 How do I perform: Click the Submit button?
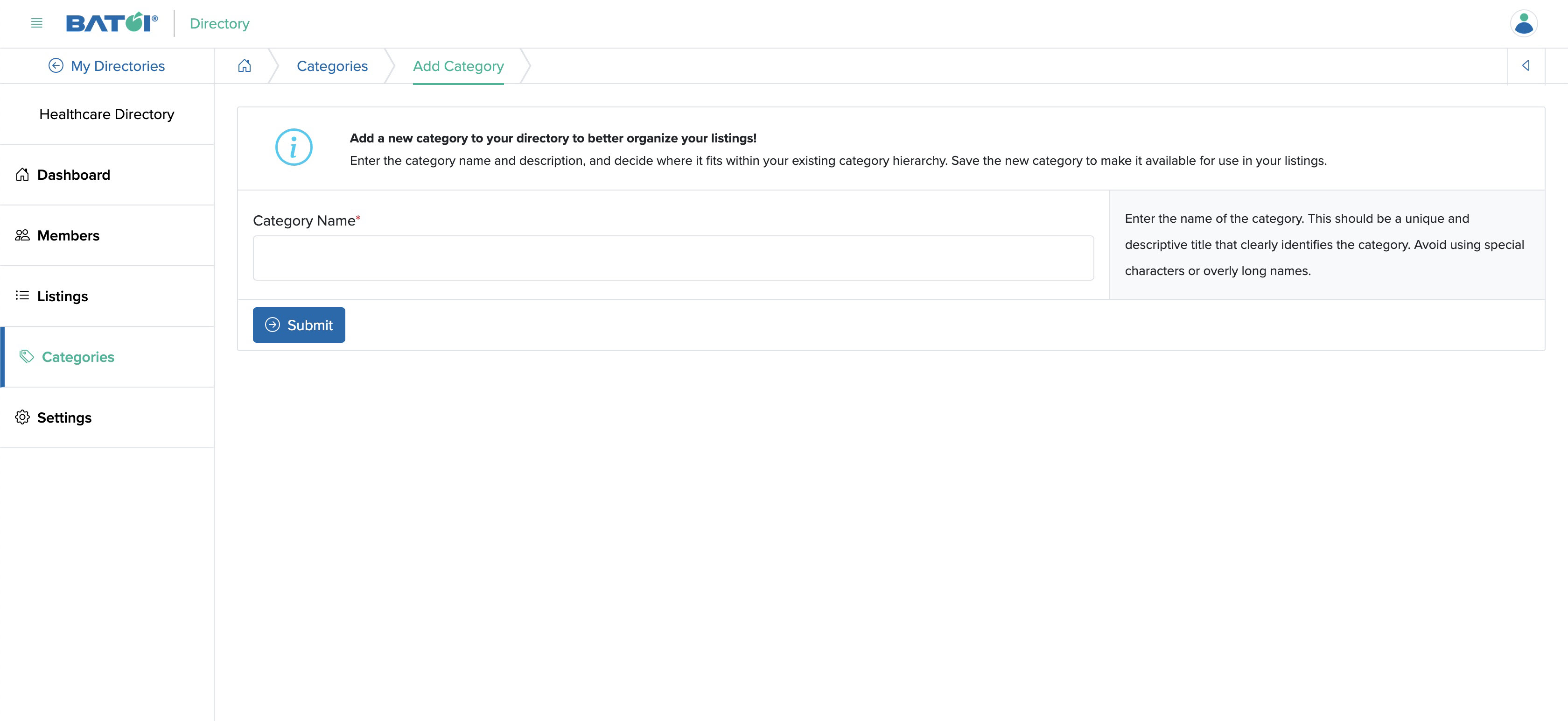[298, 324]
